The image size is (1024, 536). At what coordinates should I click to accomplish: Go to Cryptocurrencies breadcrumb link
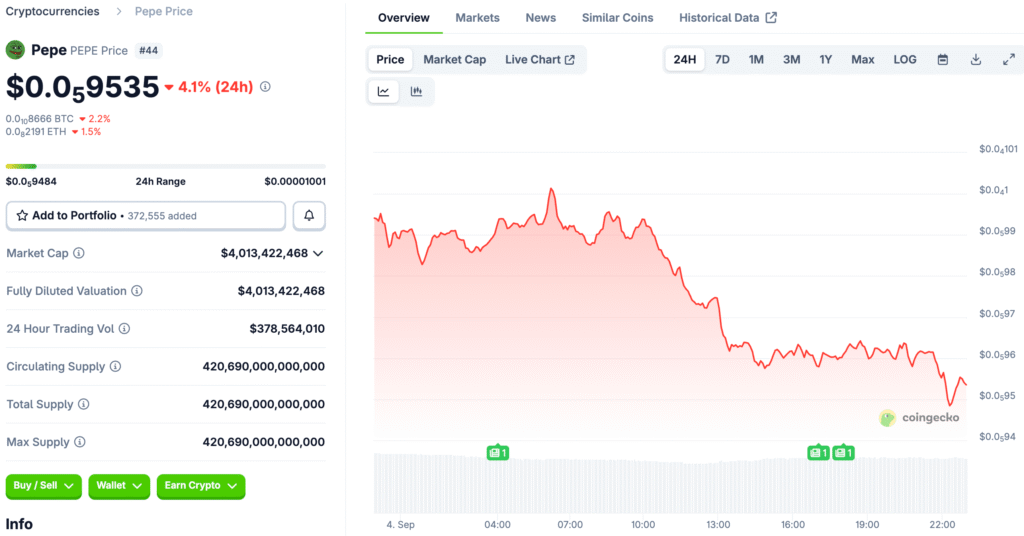(53, 11)
